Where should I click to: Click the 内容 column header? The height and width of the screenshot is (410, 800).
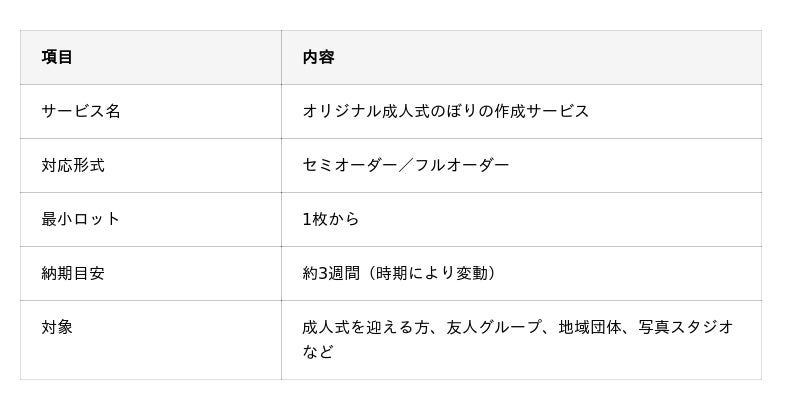318,57
